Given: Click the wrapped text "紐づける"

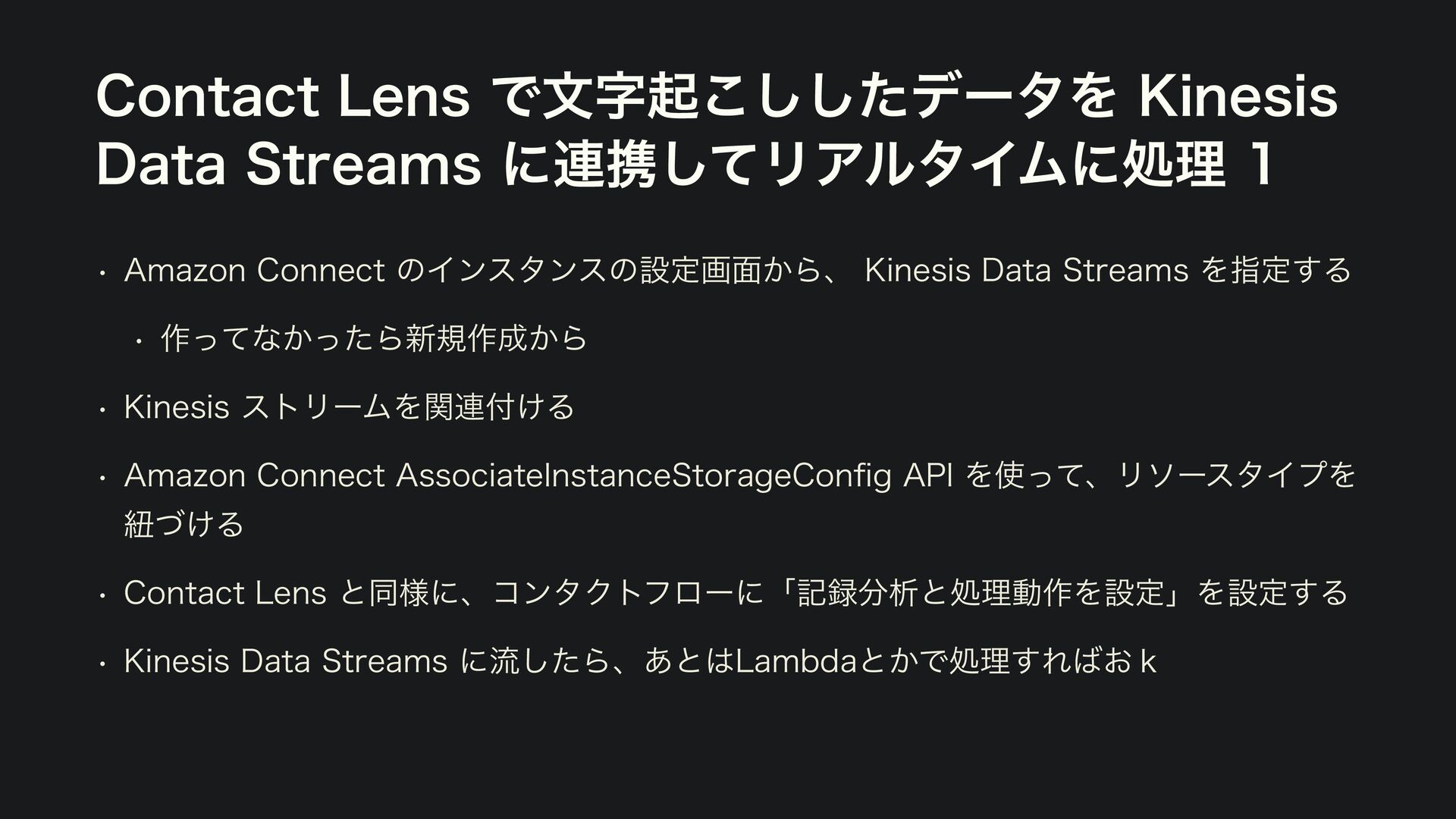Looking at the screenshot, I should pos(184,523).
